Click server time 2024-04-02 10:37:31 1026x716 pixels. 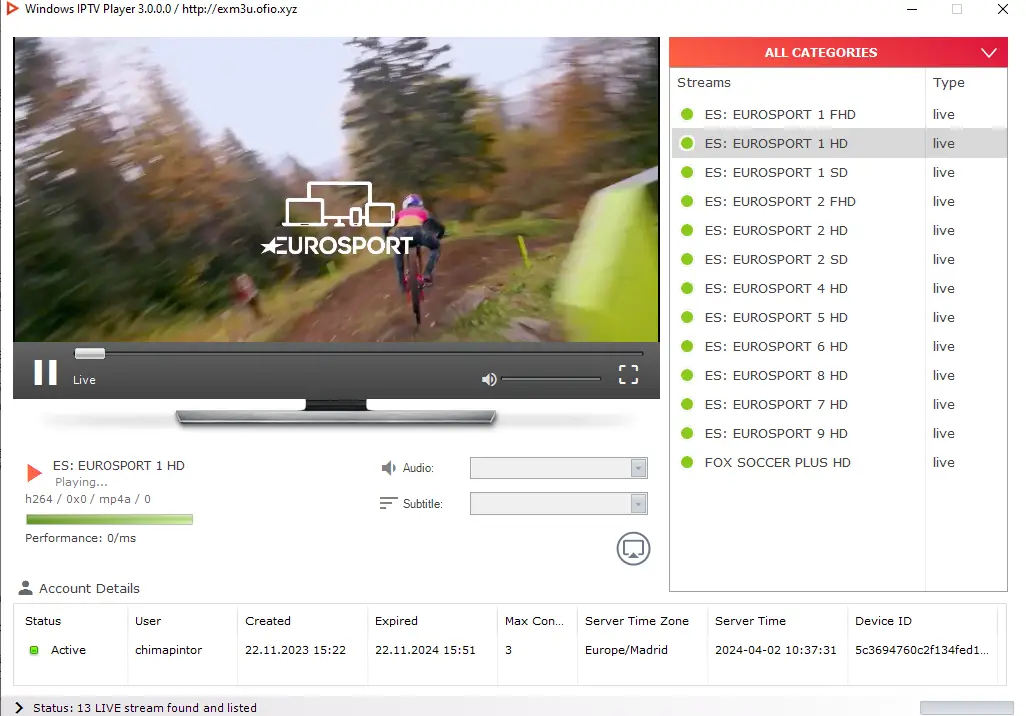(775, 650)
